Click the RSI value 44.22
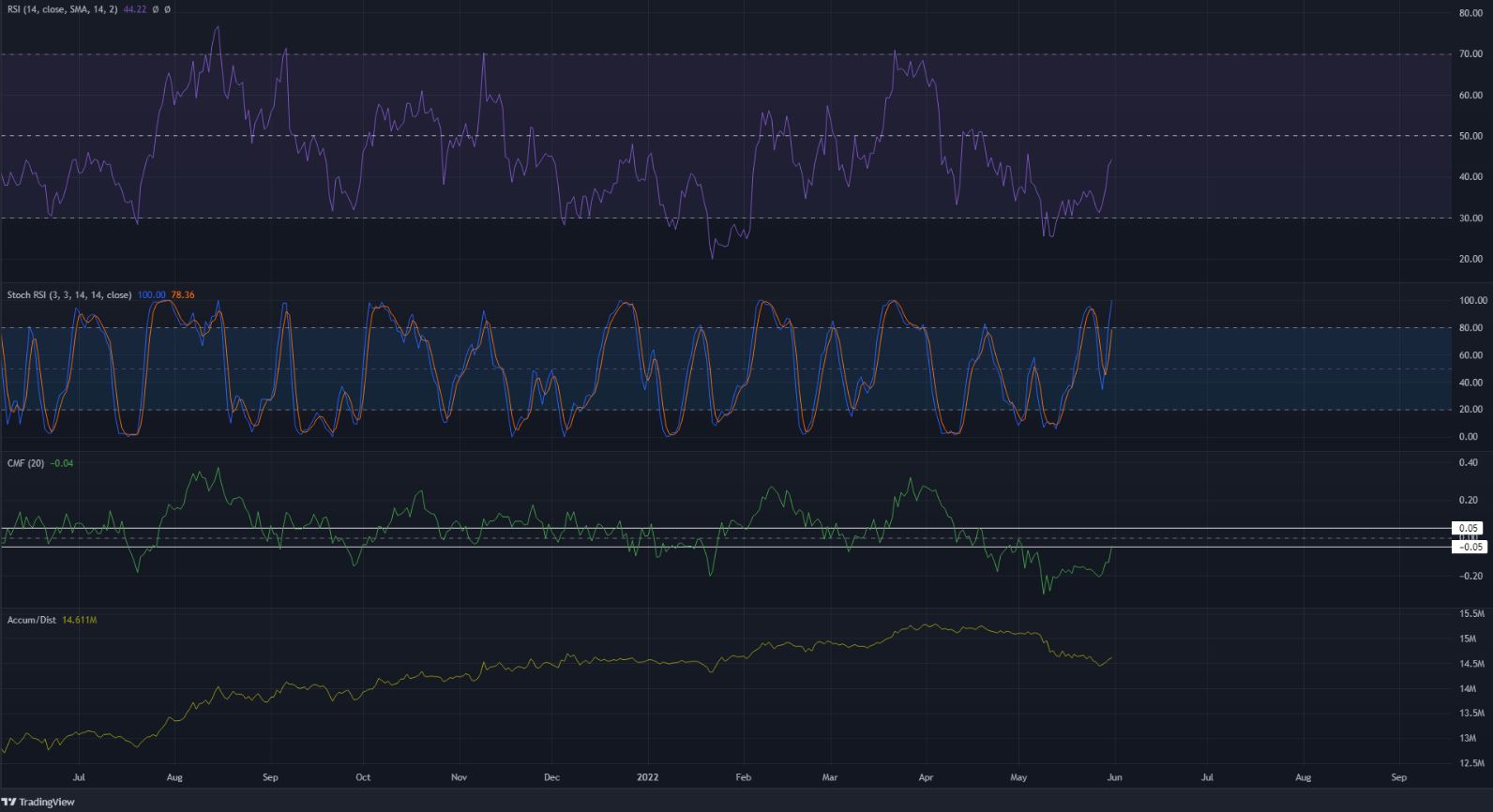 tap(136, 8)
